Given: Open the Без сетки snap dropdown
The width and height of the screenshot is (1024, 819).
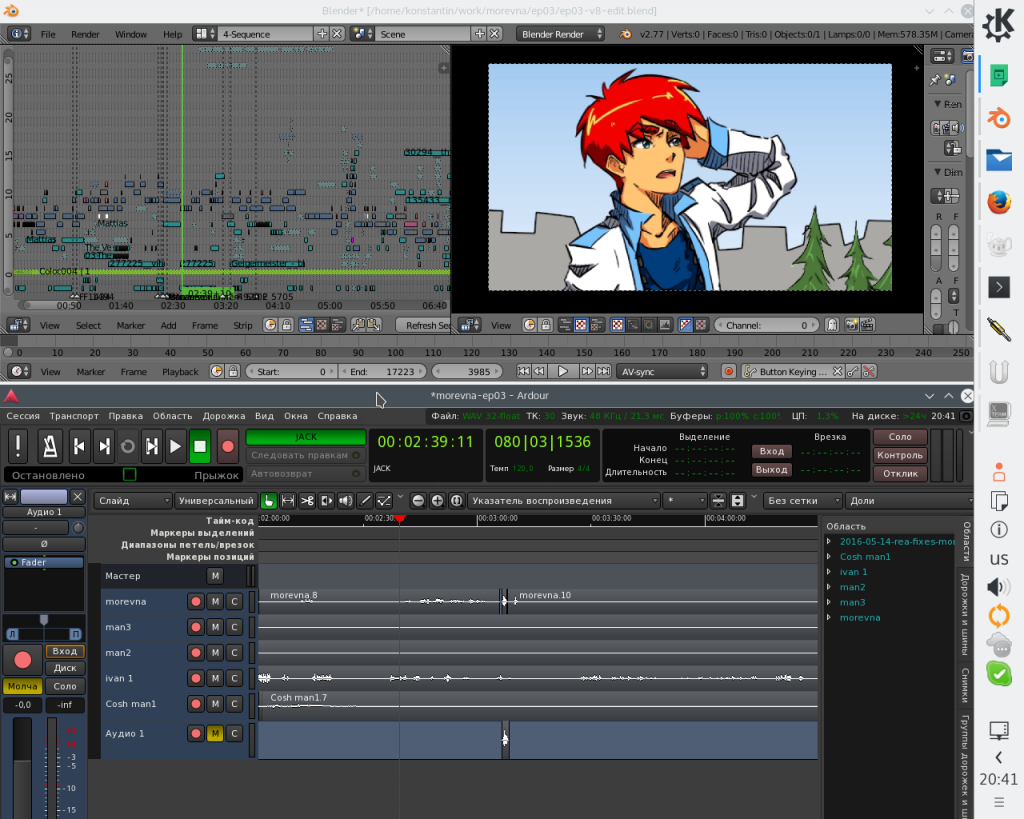Looking at the screenshot, I should [803, 501].
